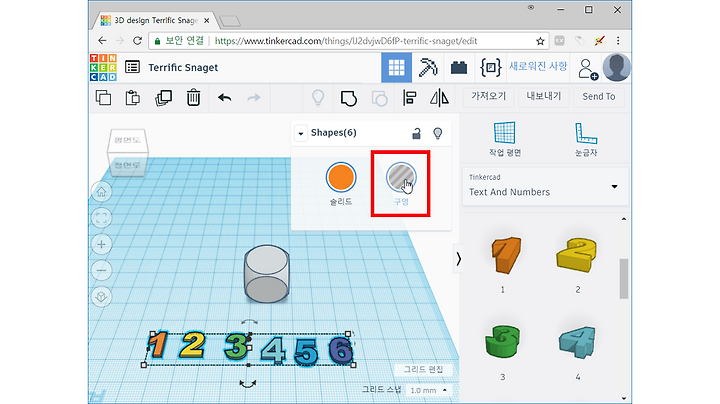Screen dimensions: 720x404
Task: Click the Workplane tool
Action: pyautogui.click(x=505, y=139)
